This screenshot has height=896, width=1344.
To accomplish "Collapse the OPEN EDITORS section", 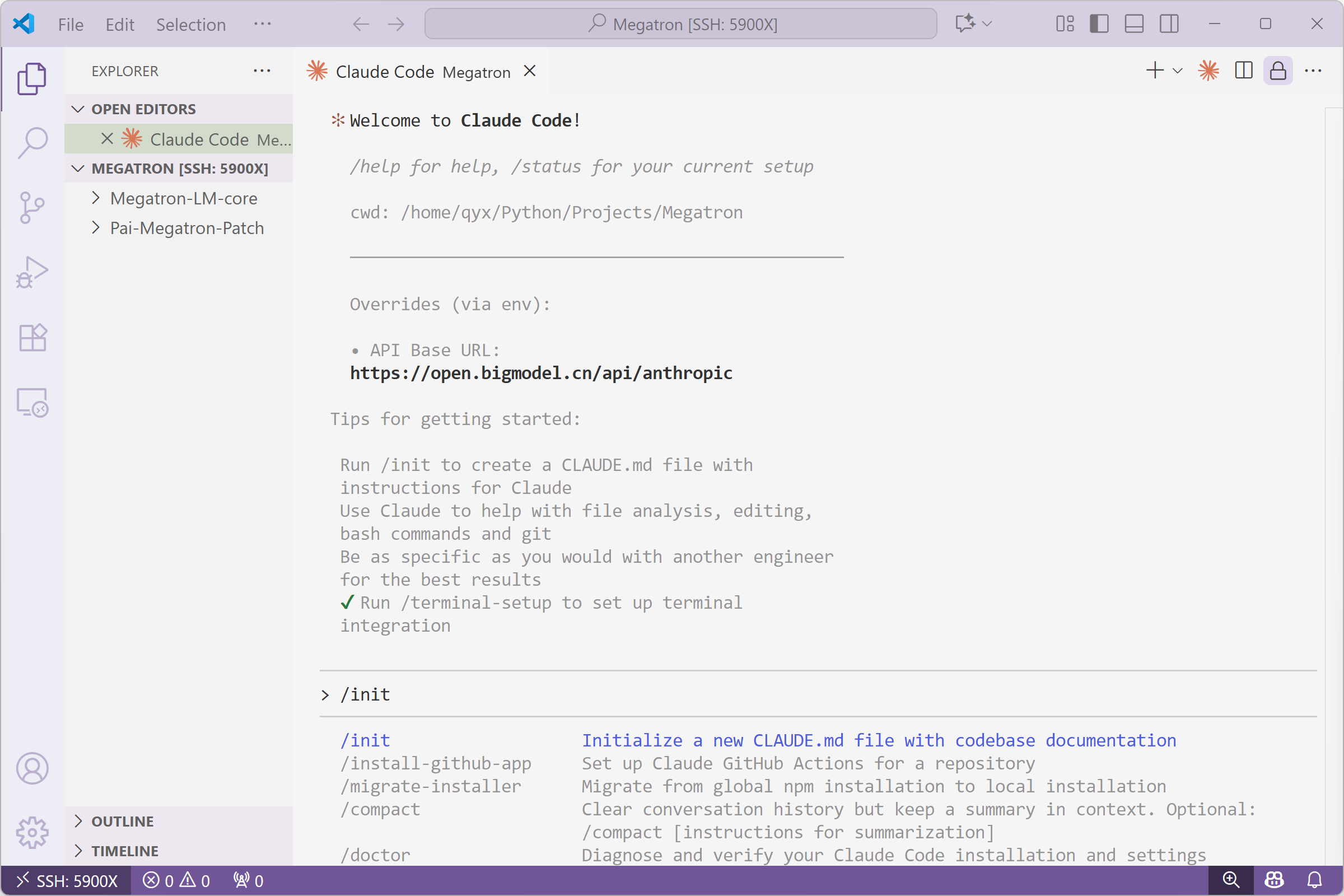I will pos(178,109).
